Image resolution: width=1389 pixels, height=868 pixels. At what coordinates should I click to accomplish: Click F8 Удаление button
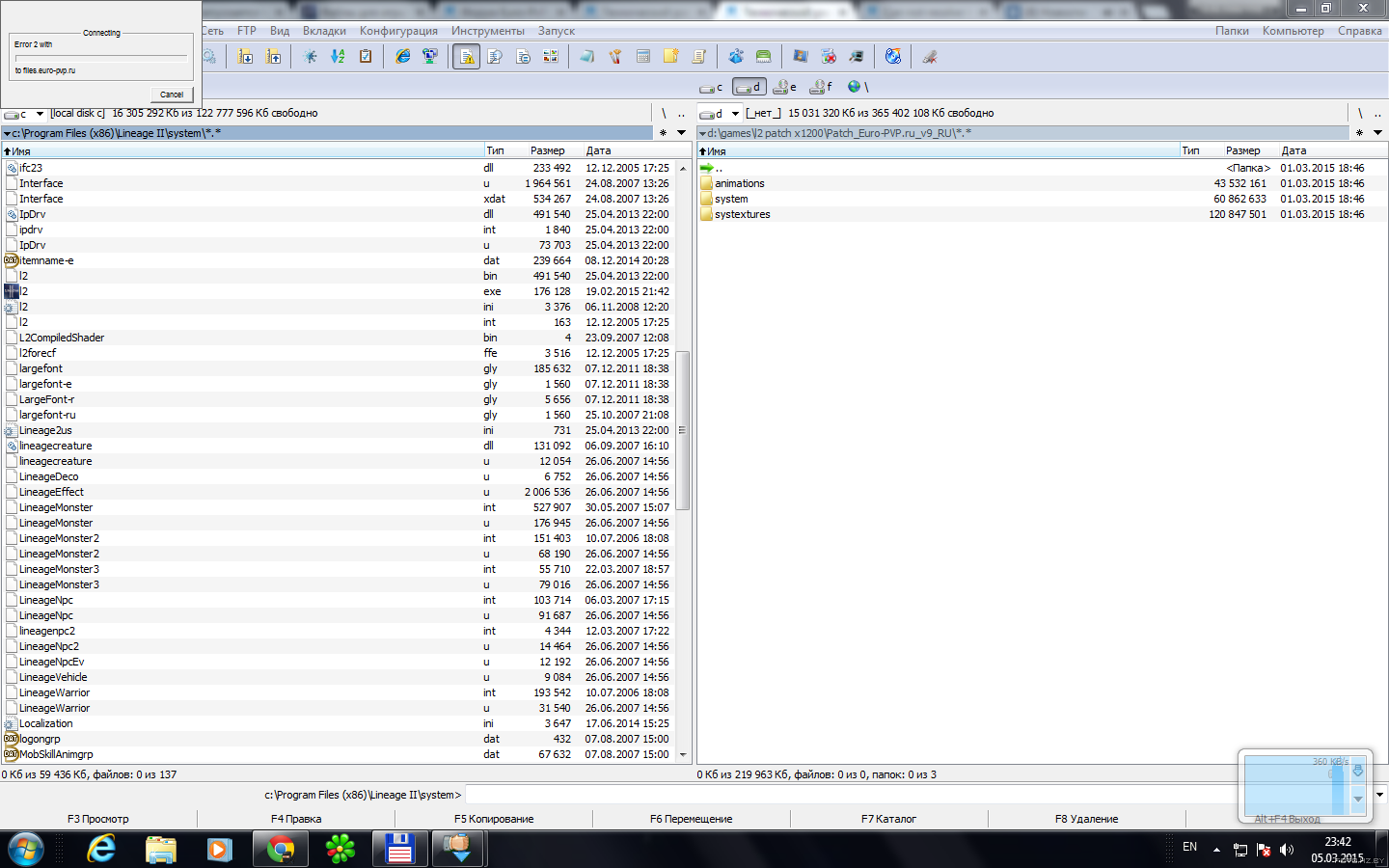tap(1086, 819)
